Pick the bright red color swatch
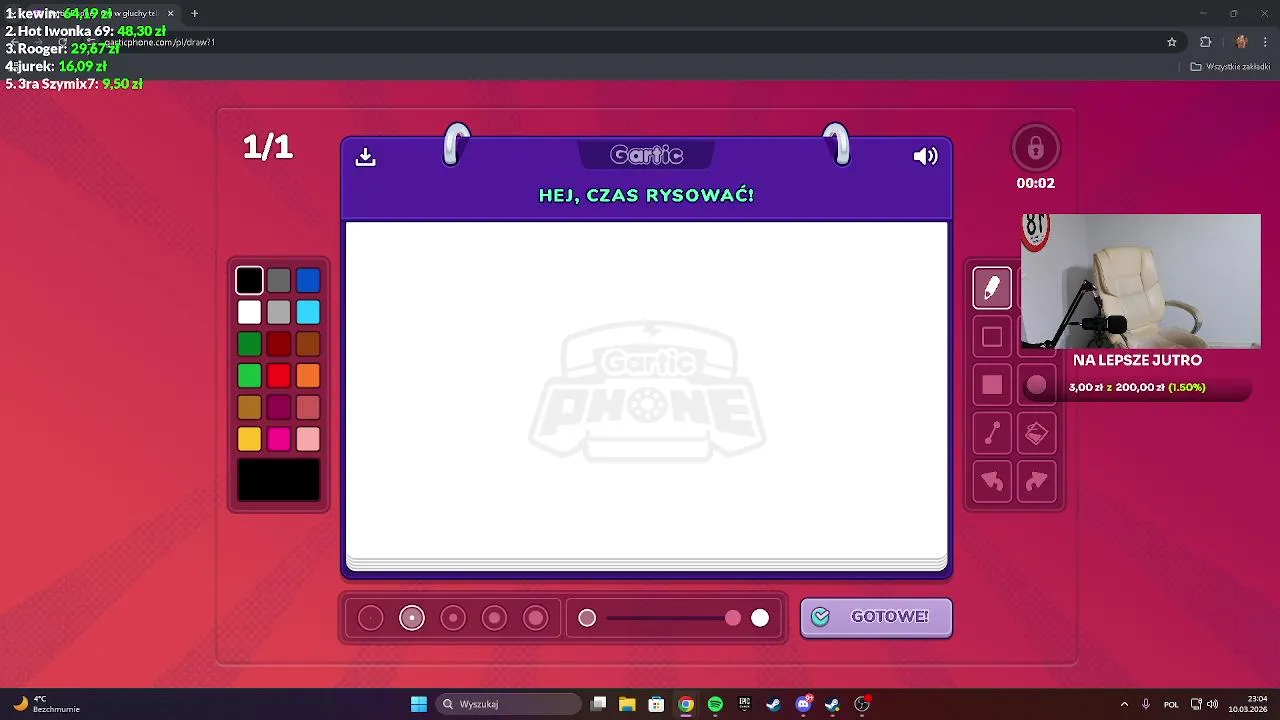Viewport: 1280px width, 720px height. pyautogui.click(x=279, y=376)
